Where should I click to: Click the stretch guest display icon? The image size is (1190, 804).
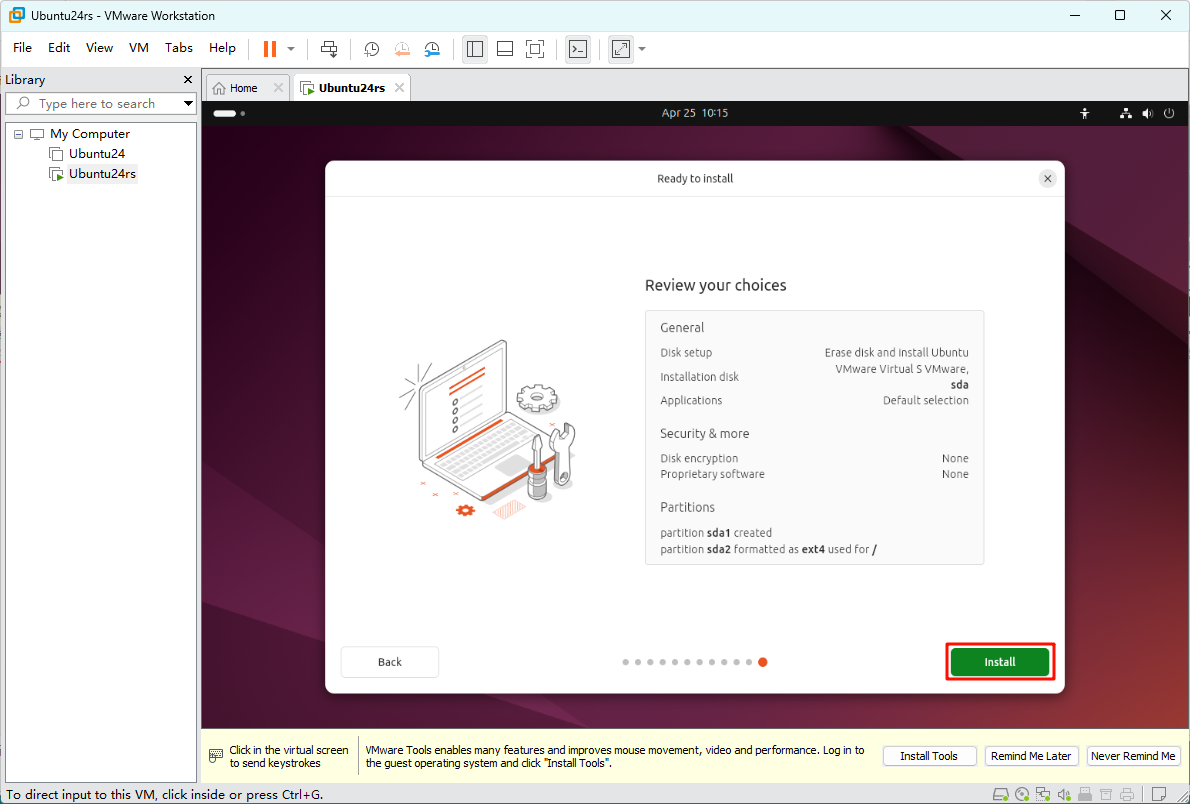(621, 49)
